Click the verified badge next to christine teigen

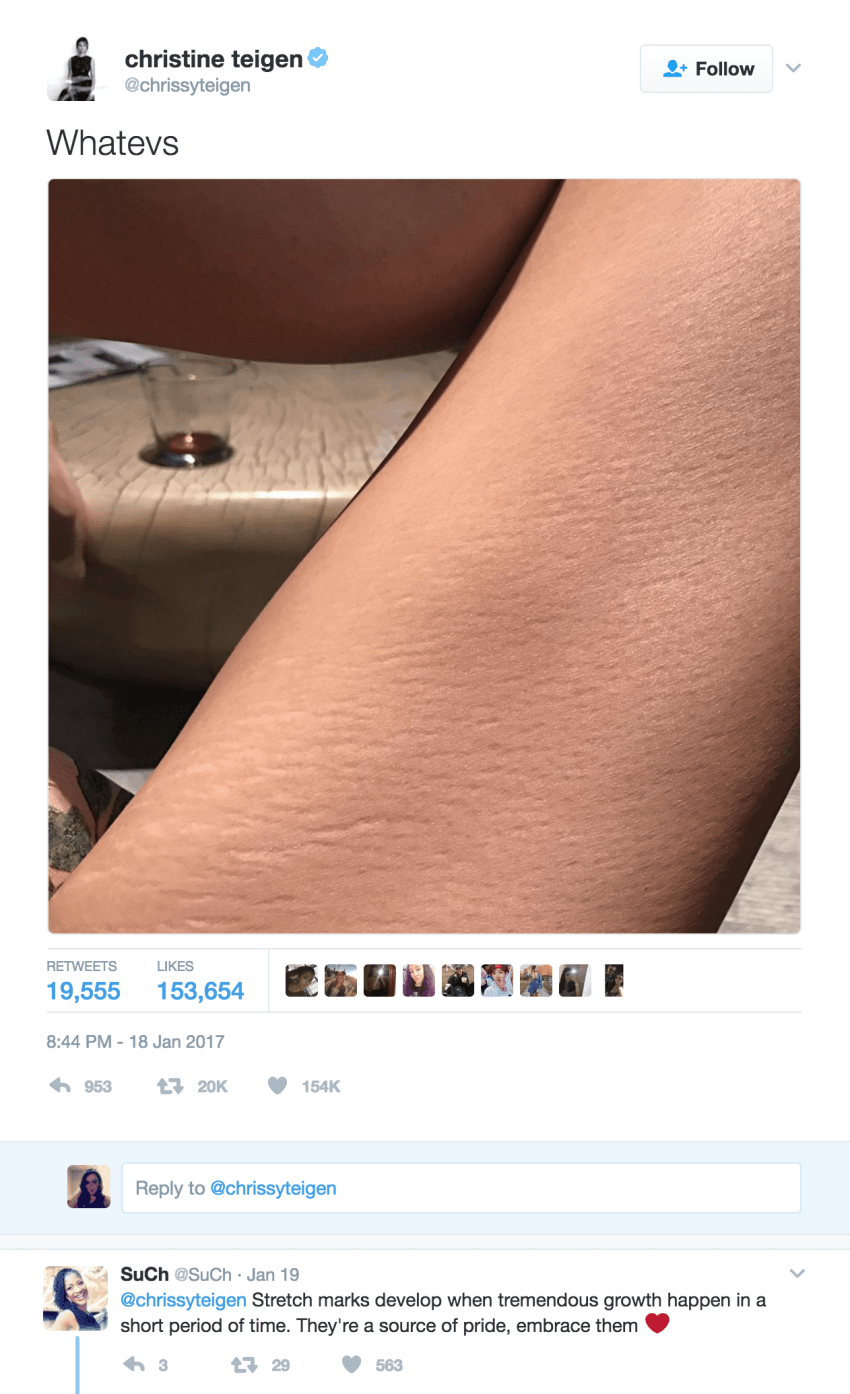pyautogui.click(x=318, y=59)
